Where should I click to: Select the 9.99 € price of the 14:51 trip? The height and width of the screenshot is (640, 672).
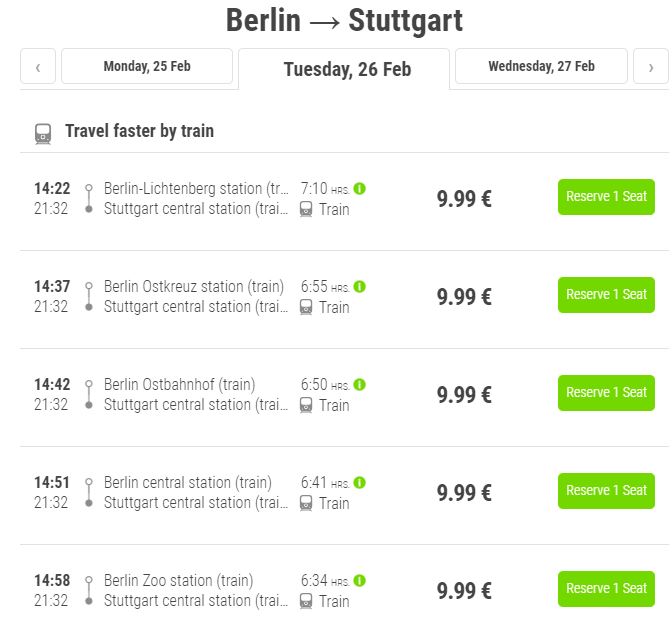click(464, 493)
